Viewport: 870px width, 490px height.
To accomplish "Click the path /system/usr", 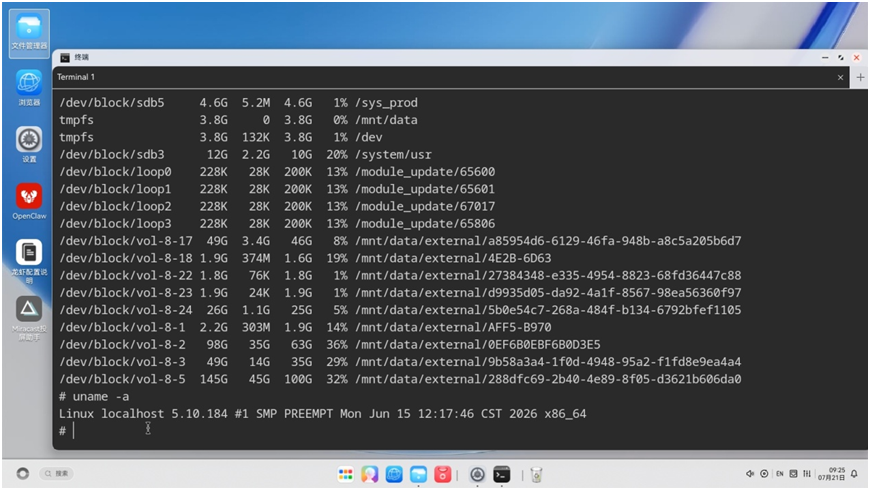I will click(x=393, y=154).
